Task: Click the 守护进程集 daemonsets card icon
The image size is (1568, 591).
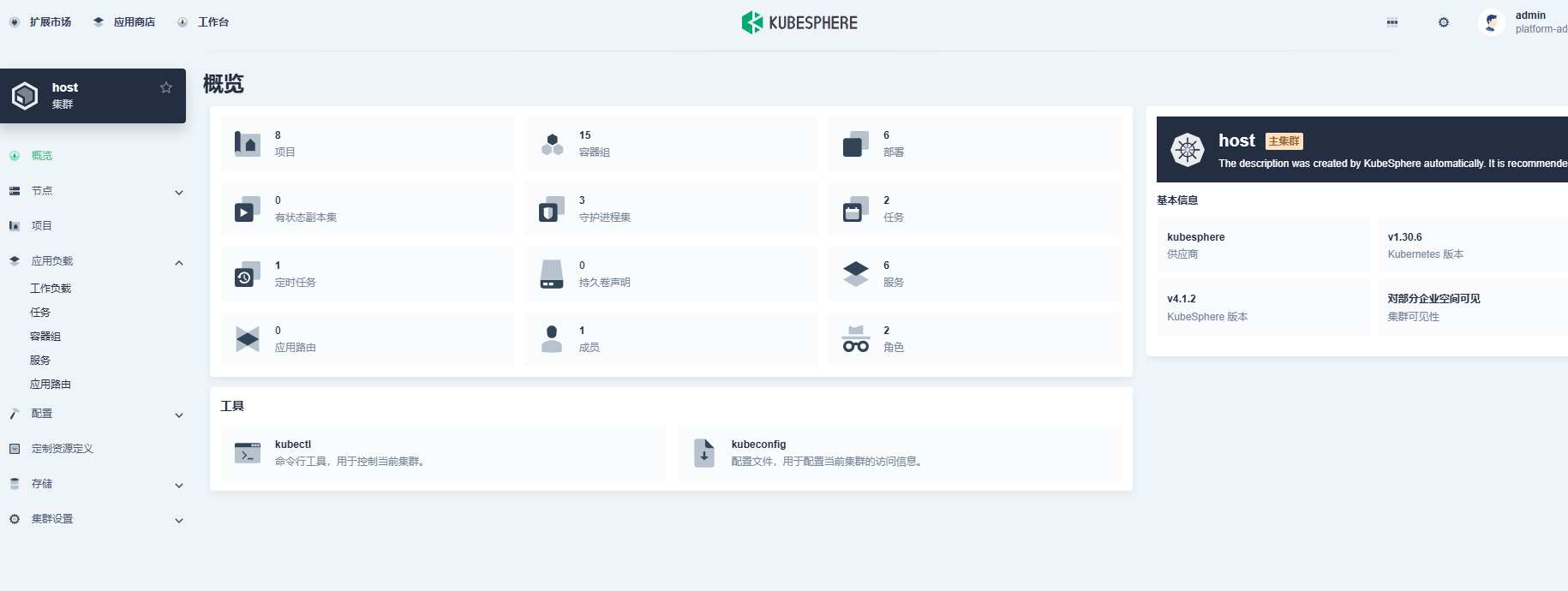Action: (x=552, y=209)
